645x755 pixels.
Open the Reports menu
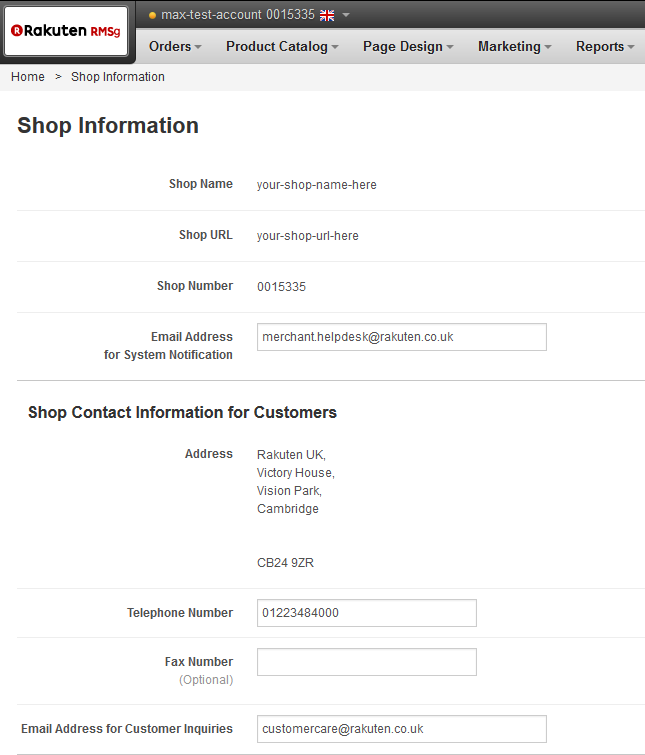pyautogui.click(x=605, y=46)
